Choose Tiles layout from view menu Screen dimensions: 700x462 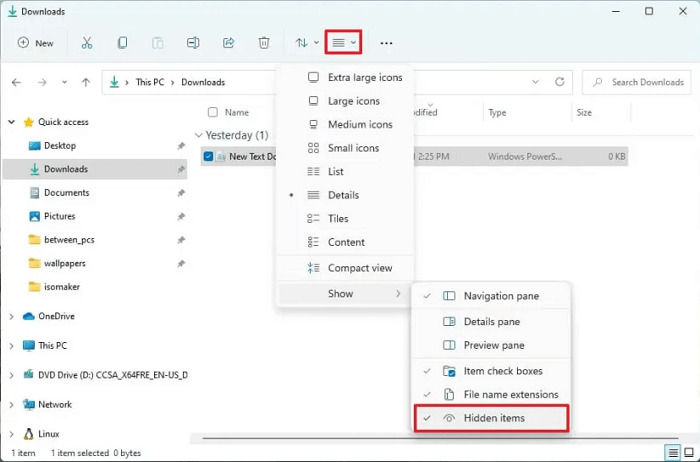coord(338,219)
